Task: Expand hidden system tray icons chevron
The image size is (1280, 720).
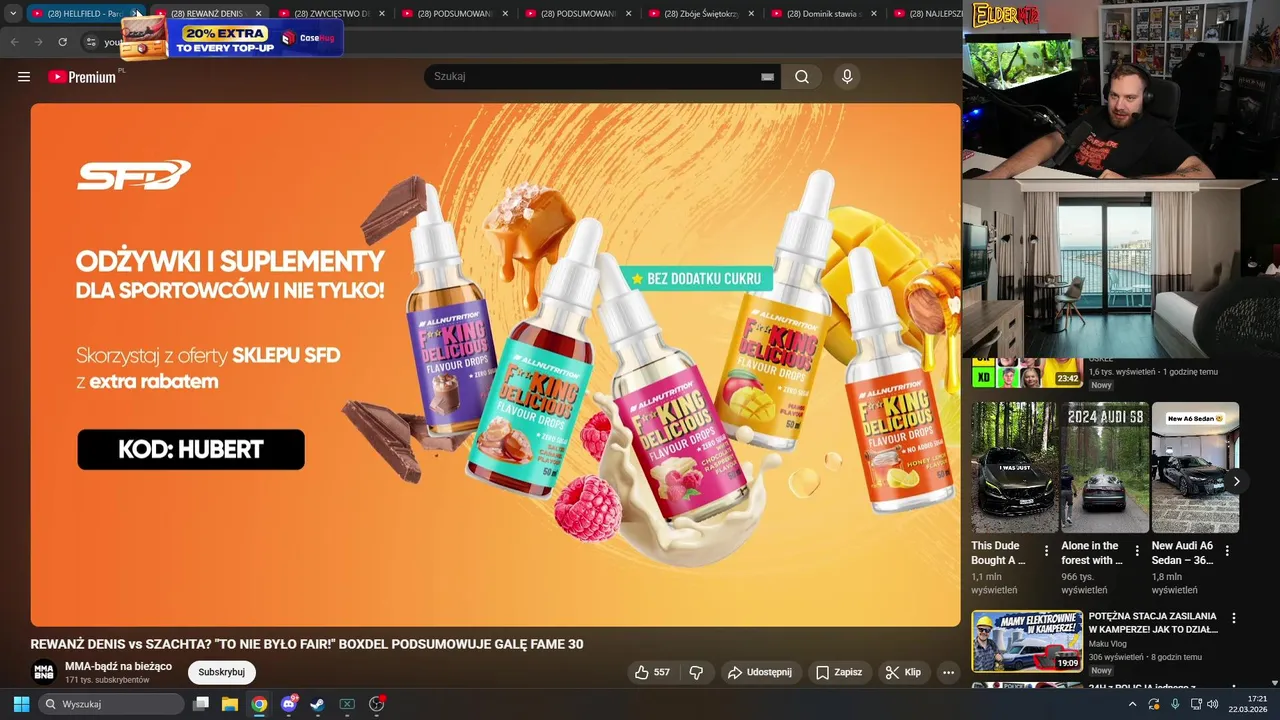Action: pos(1132,704)
